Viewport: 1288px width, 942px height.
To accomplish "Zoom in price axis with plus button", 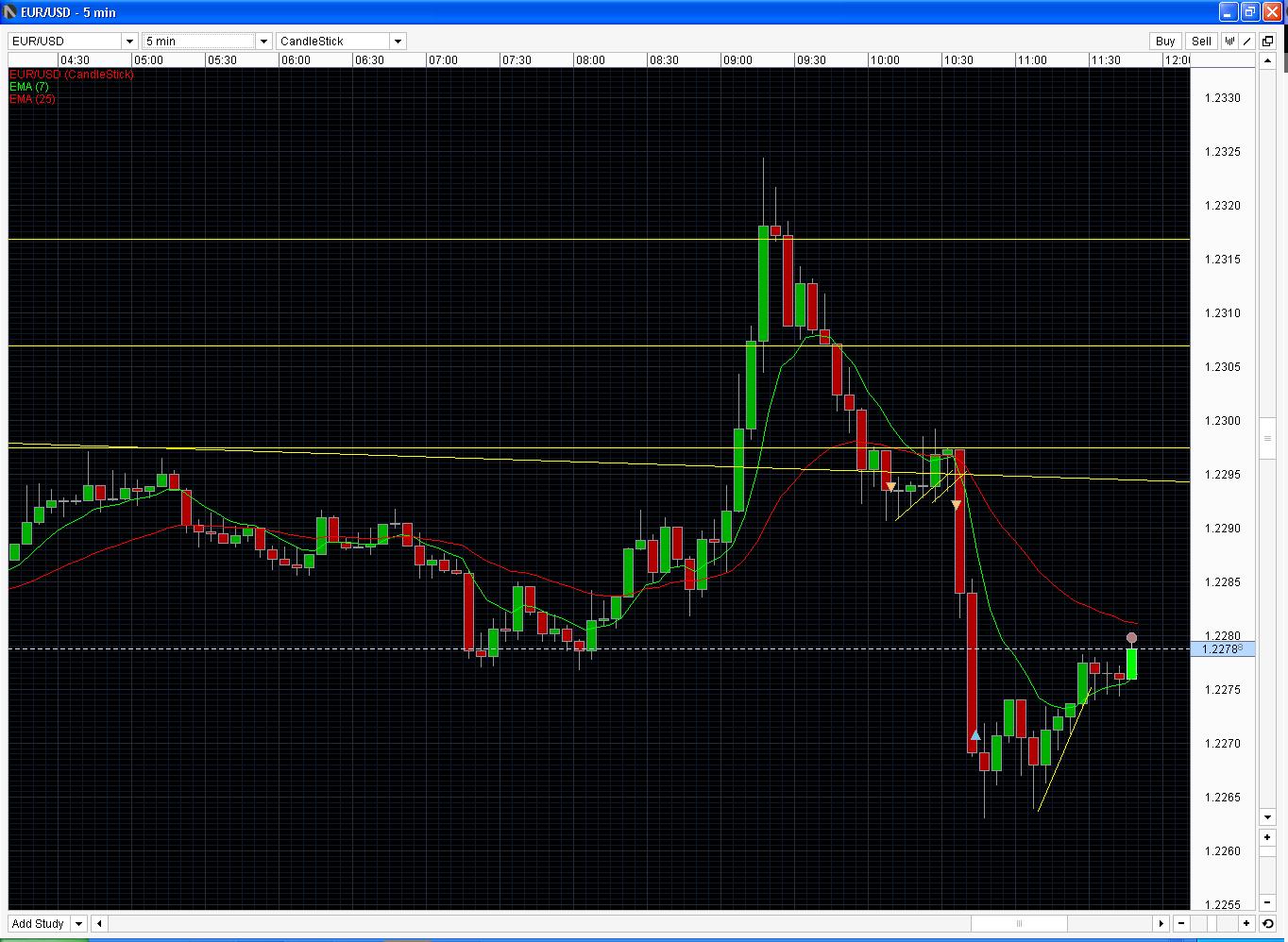I will (1268, 837).
